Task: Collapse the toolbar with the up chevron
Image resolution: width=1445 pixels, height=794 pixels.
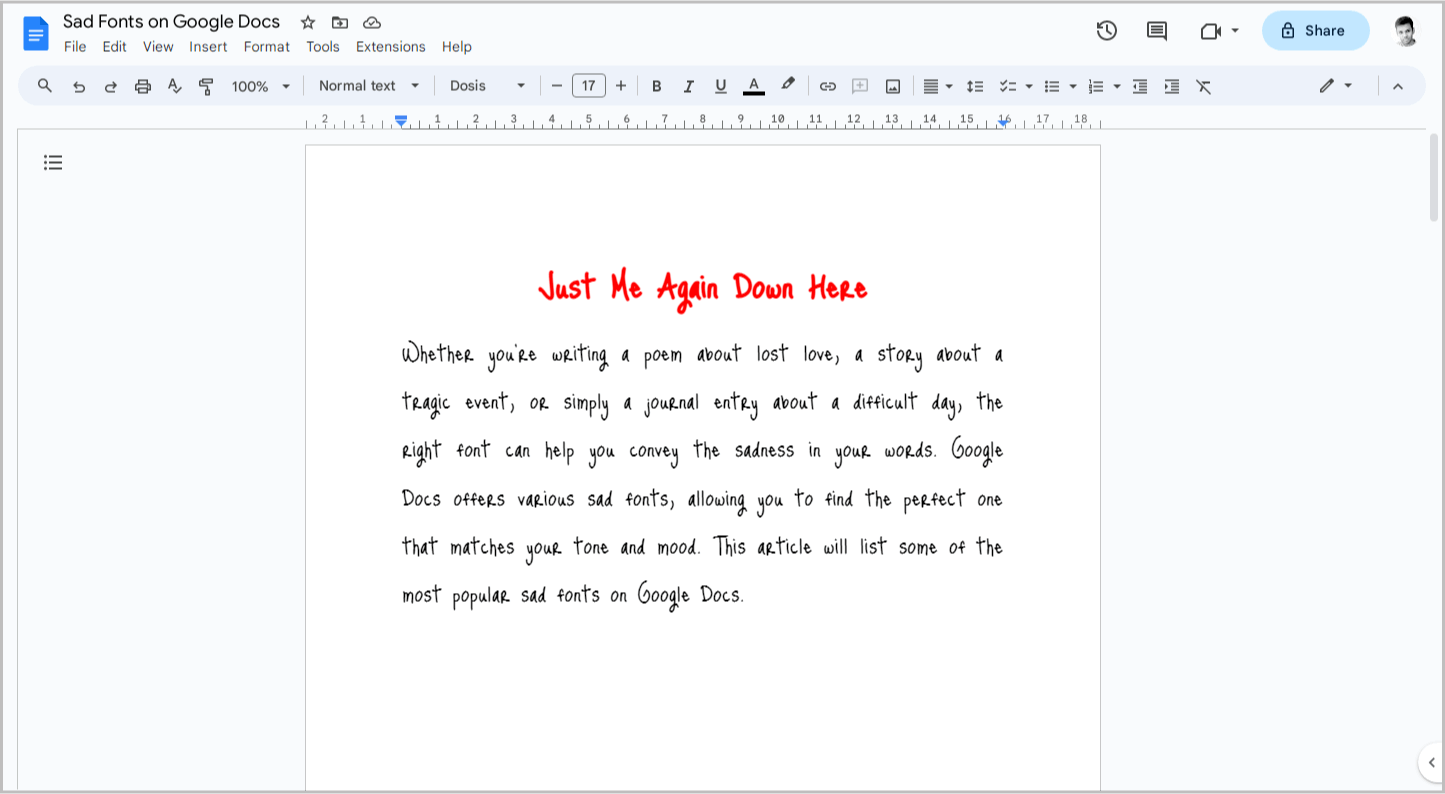Action: (x=1398, y=87)
